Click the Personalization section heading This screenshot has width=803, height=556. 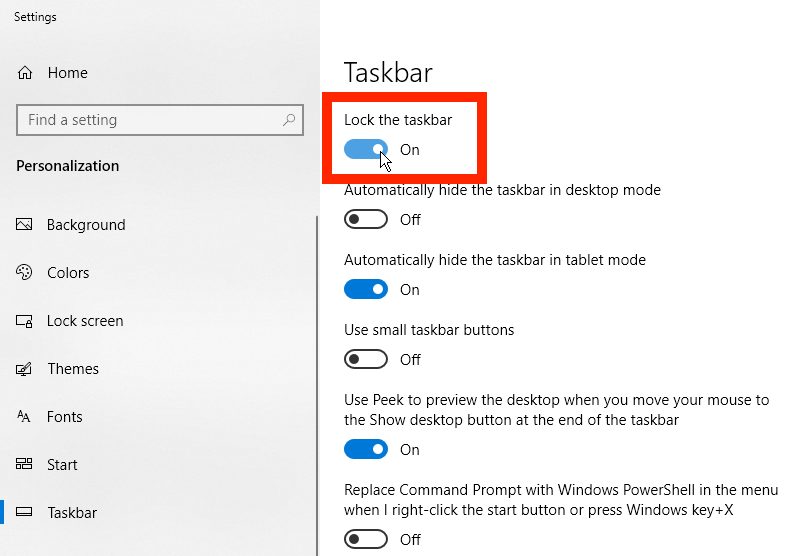(x=68, y=166)
